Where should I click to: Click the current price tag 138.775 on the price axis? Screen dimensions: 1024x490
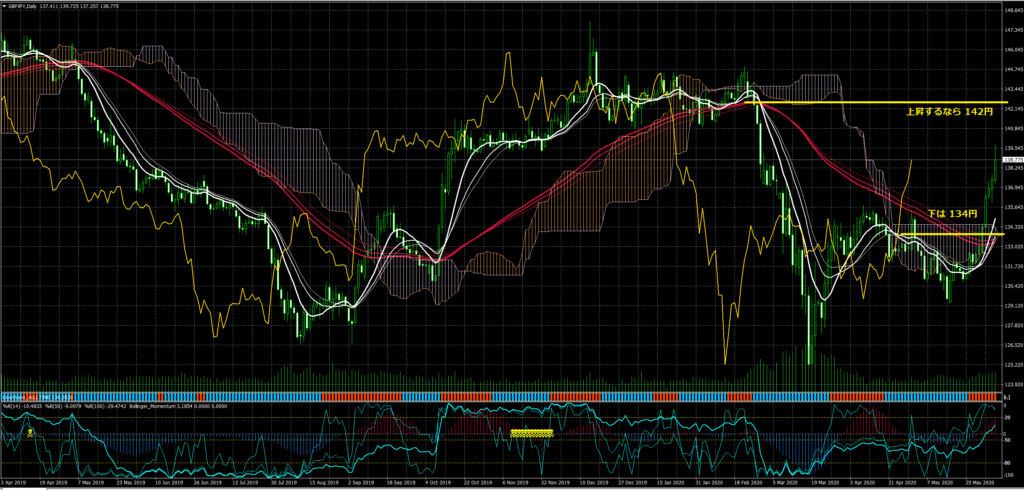(x=1012, y=159)
